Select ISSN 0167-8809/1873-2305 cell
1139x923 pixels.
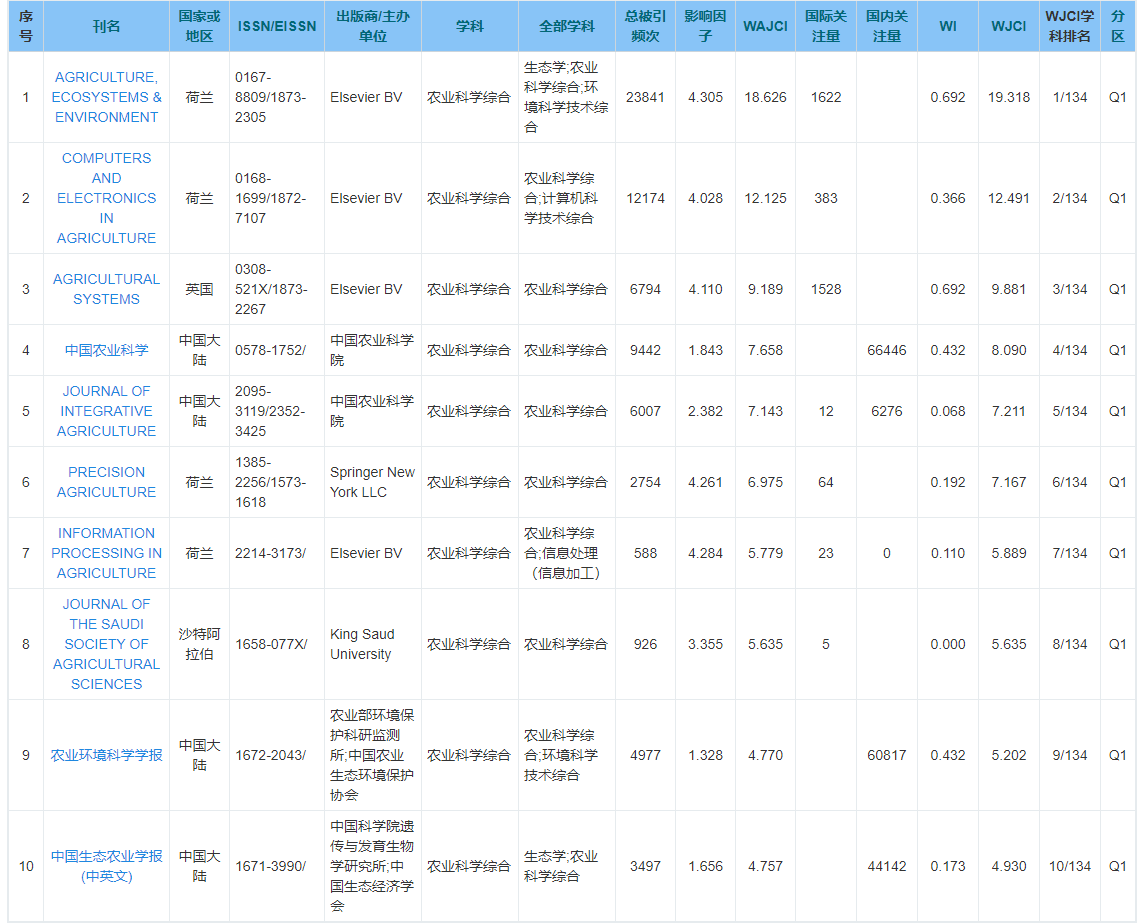277,97
